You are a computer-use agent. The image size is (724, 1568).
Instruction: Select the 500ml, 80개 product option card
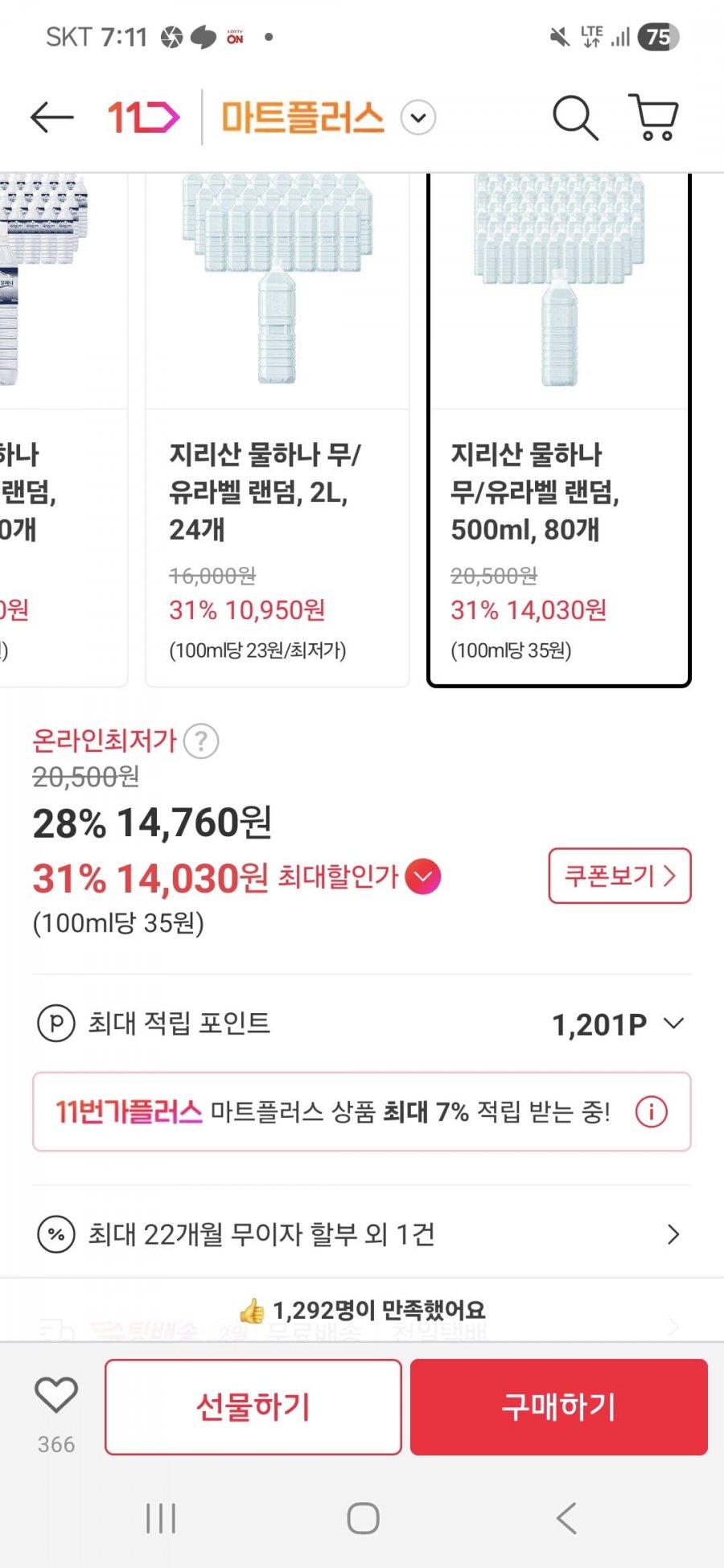(559, 430)
